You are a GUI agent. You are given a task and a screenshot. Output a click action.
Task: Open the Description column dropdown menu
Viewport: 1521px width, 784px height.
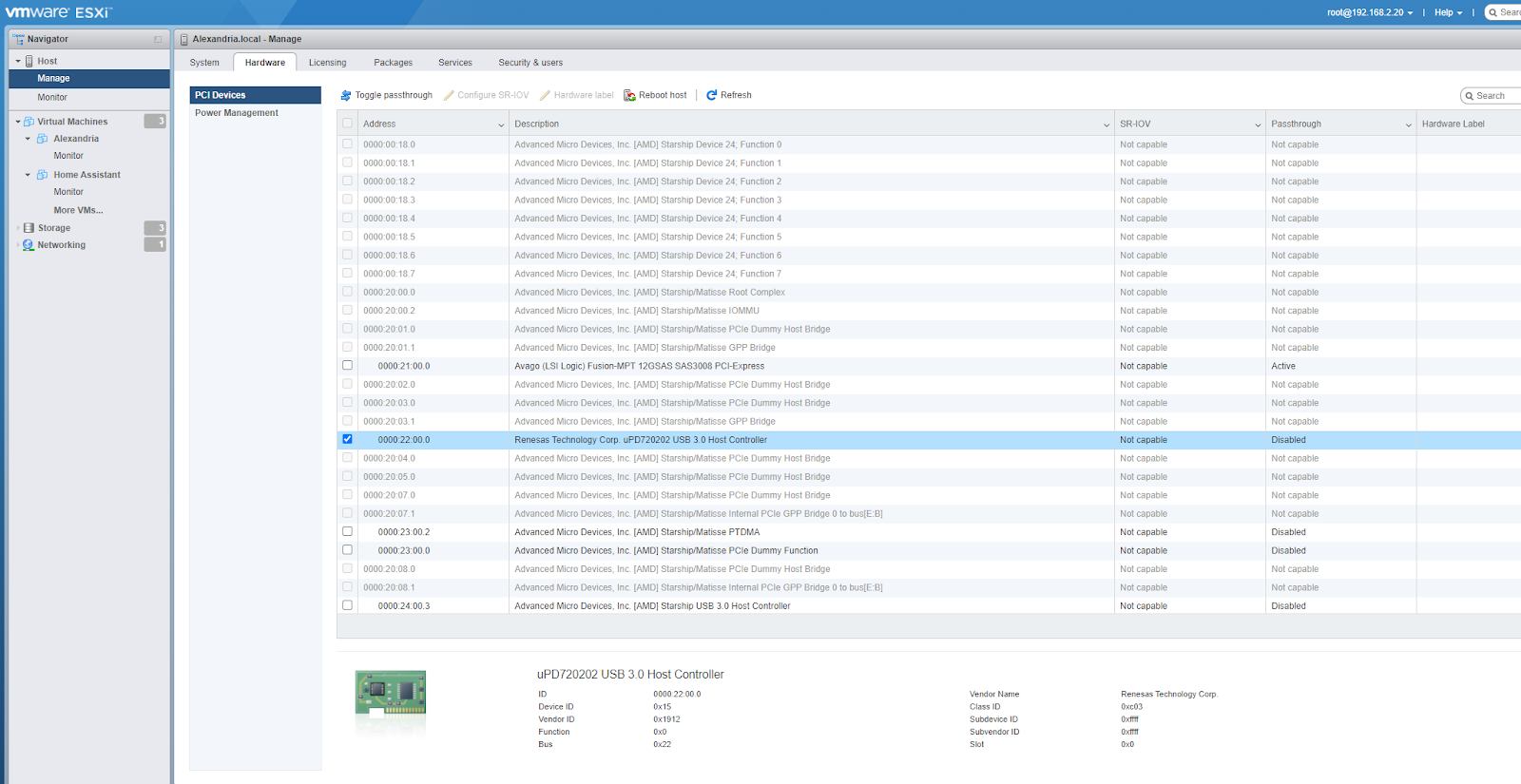1107,124
